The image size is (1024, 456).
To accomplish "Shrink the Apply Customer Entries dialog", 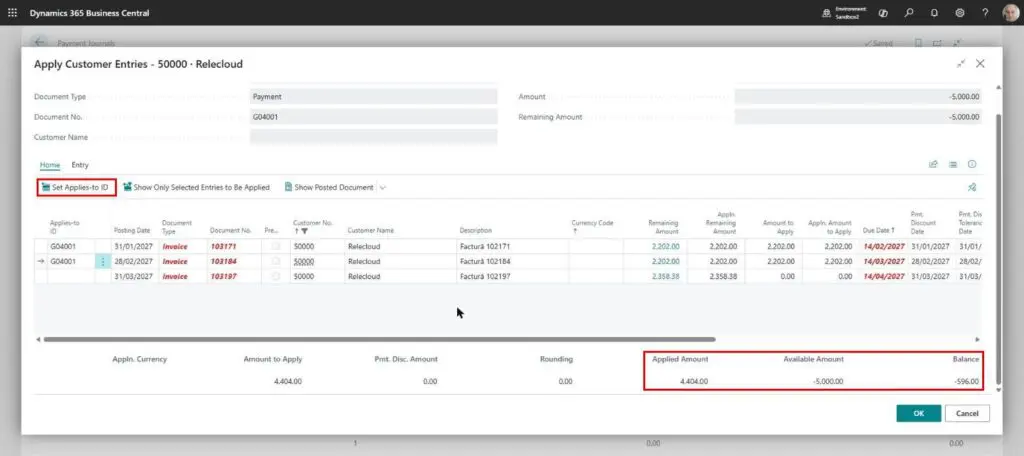I will 961,63.
